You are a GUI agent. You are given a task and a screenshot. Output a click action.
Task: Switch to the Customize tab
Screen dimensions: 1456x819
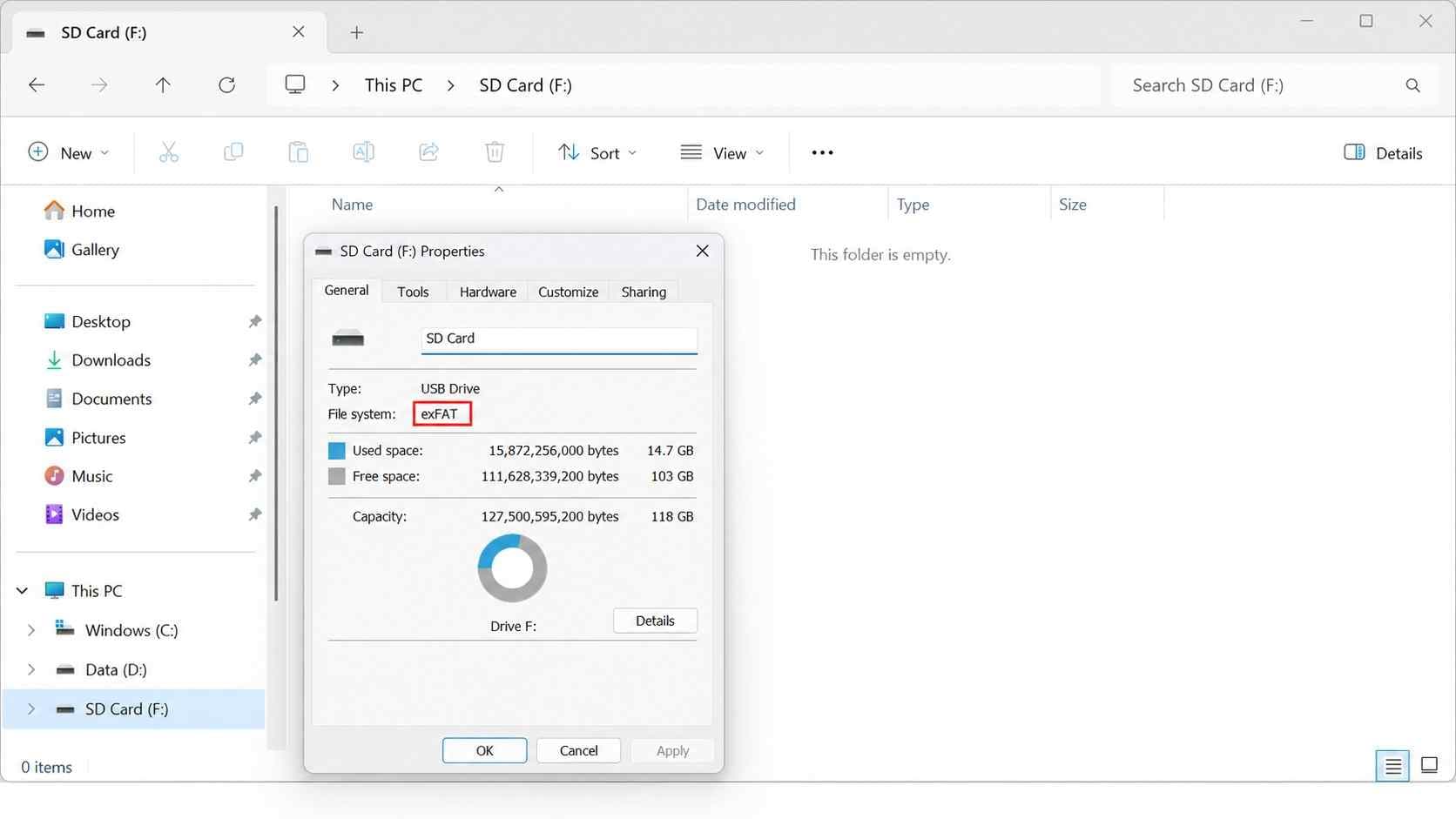568,292
